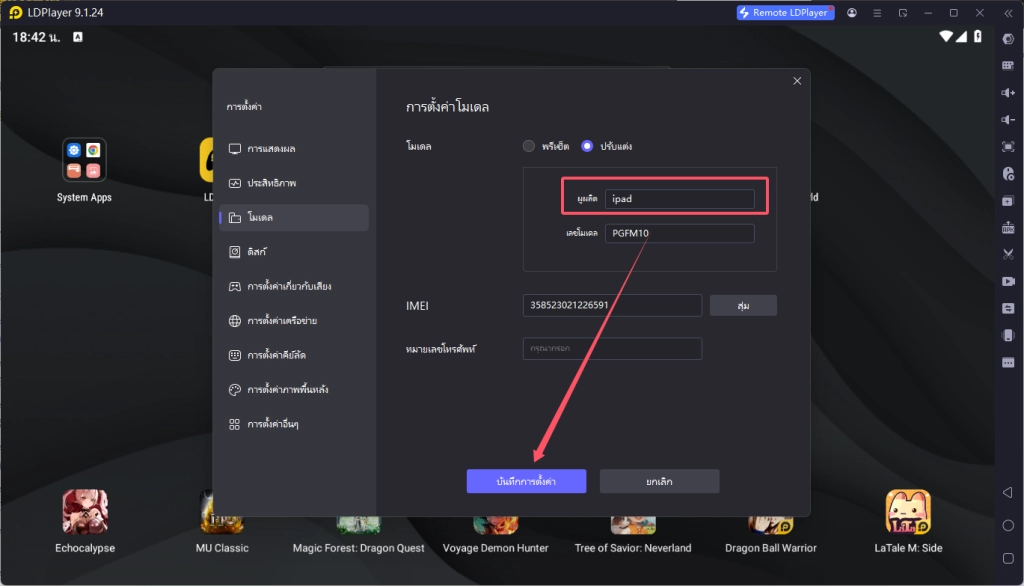1024x586 pixels.
Task: Open ประสิทธิภาพ performance settings tab
Action: coord(294,183)
